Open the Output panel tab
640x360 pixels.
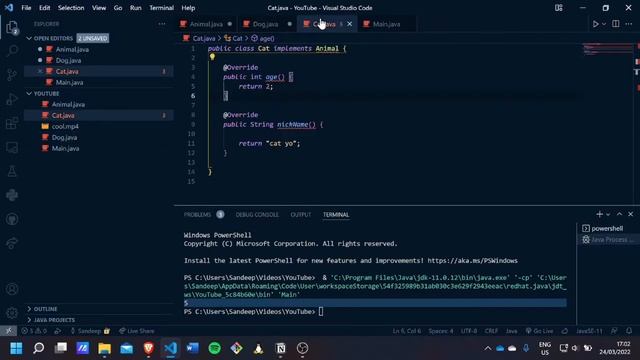(x=301, y=215)
